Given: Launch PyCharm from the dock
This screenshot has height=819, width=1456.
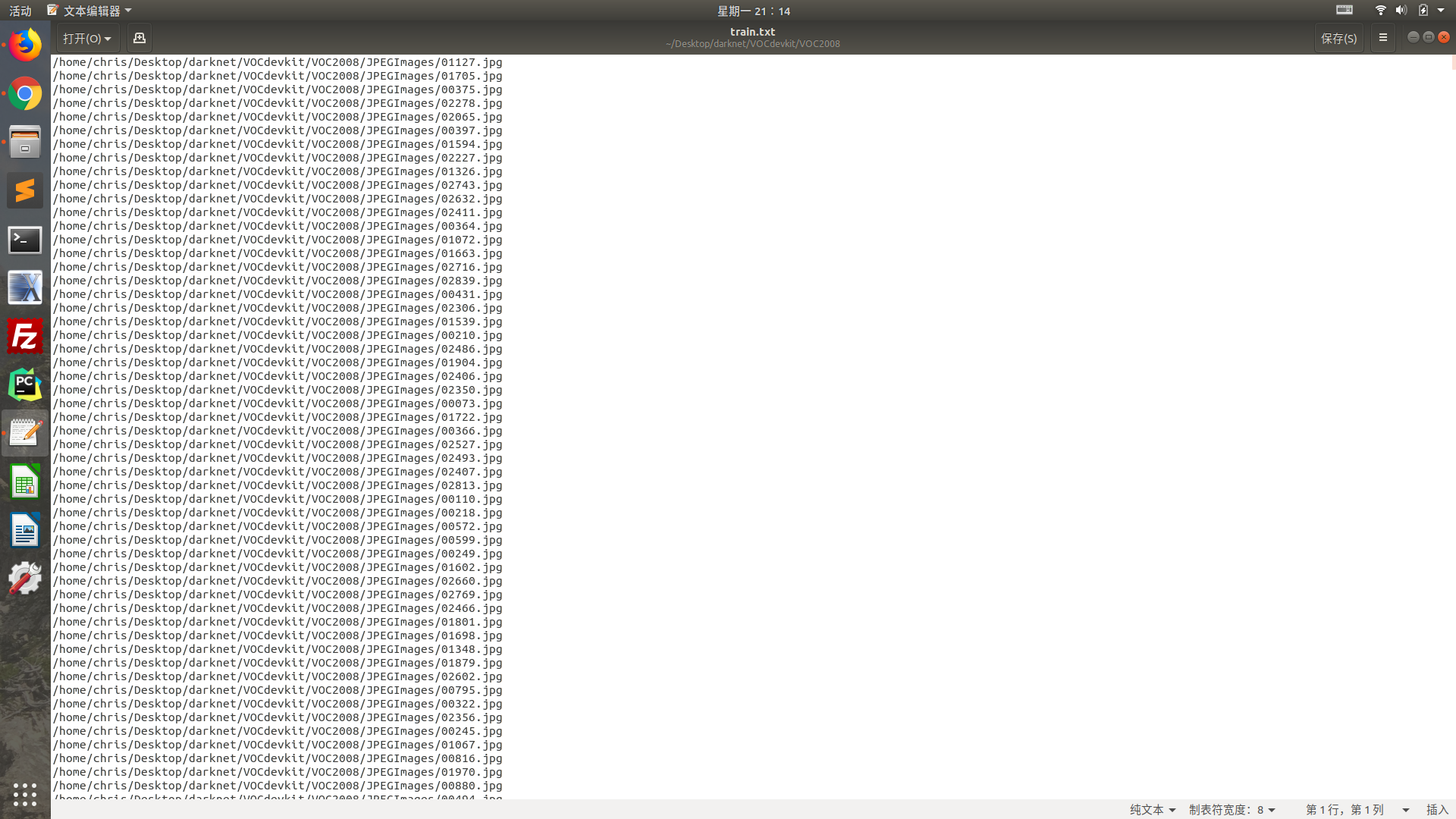Looking at the screenshot, I should click(x=25, y=385).
